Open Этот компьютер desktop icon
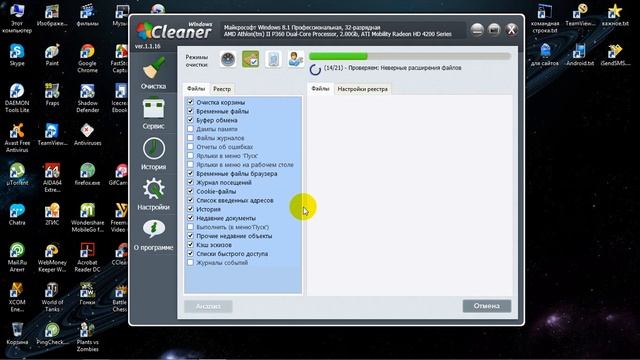 point(17,19)
